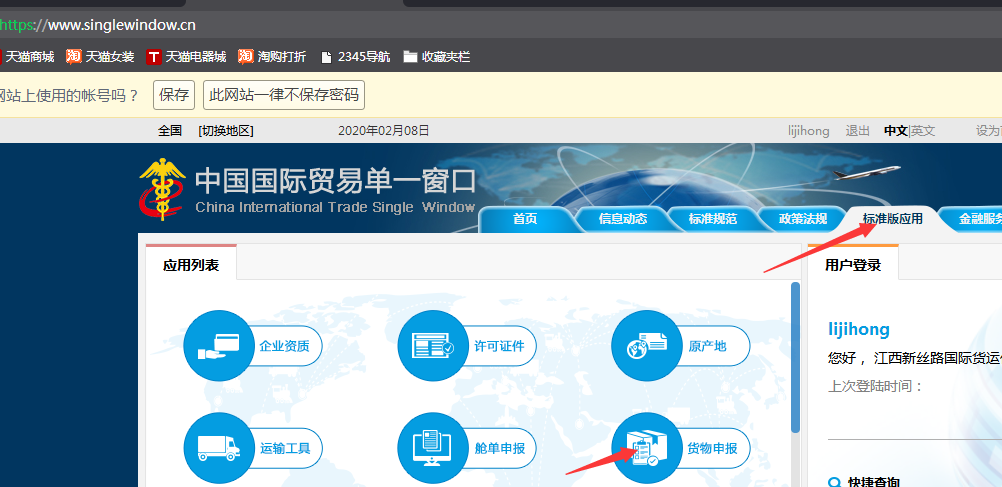Click the 许可证件 application icon
This screenshot has height=487, width=1002.
[432, 346]
